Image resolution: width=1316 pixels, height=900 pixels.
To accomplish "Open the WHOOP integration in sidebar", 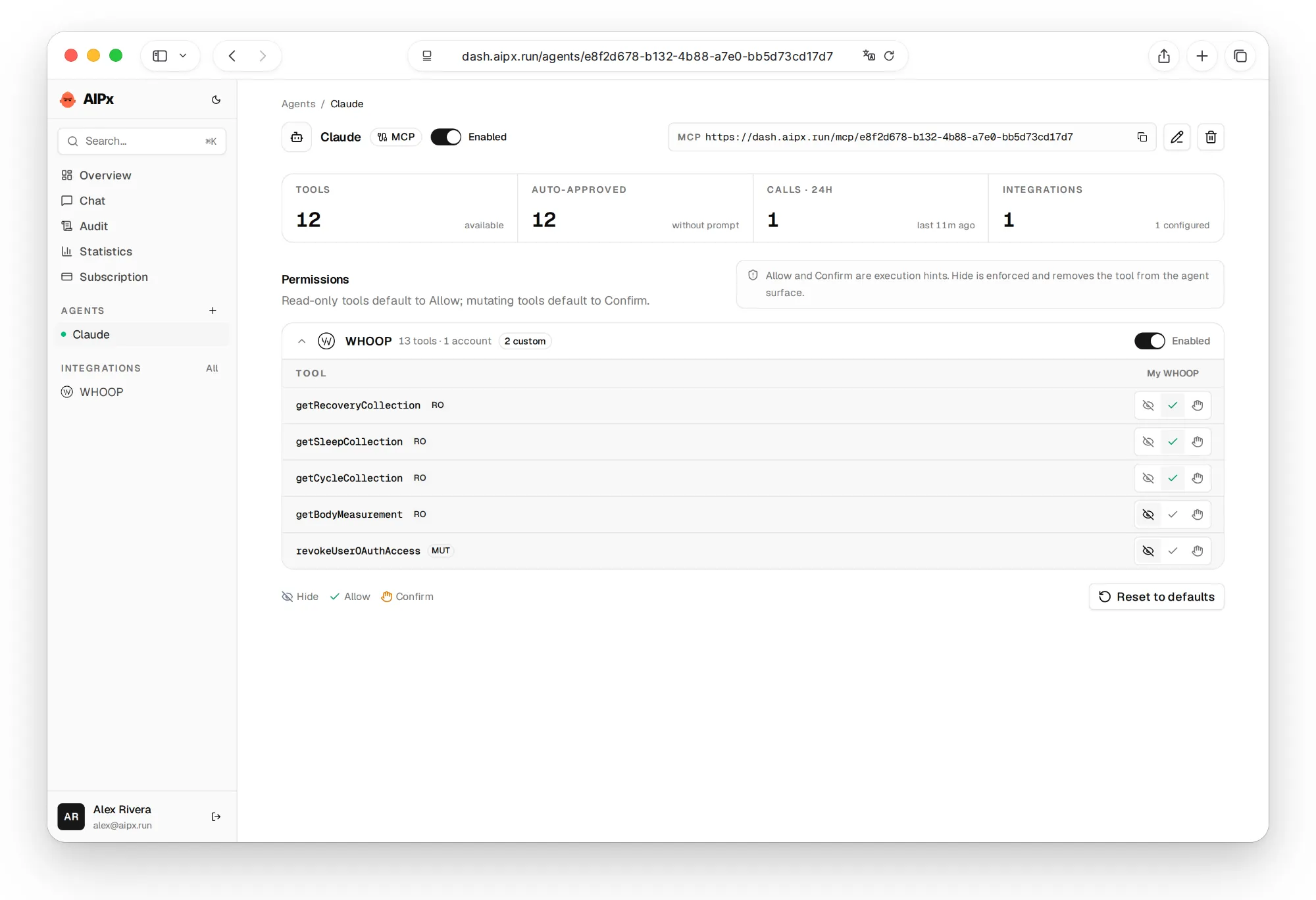I will pyautogui.click(x=142, y=392).
